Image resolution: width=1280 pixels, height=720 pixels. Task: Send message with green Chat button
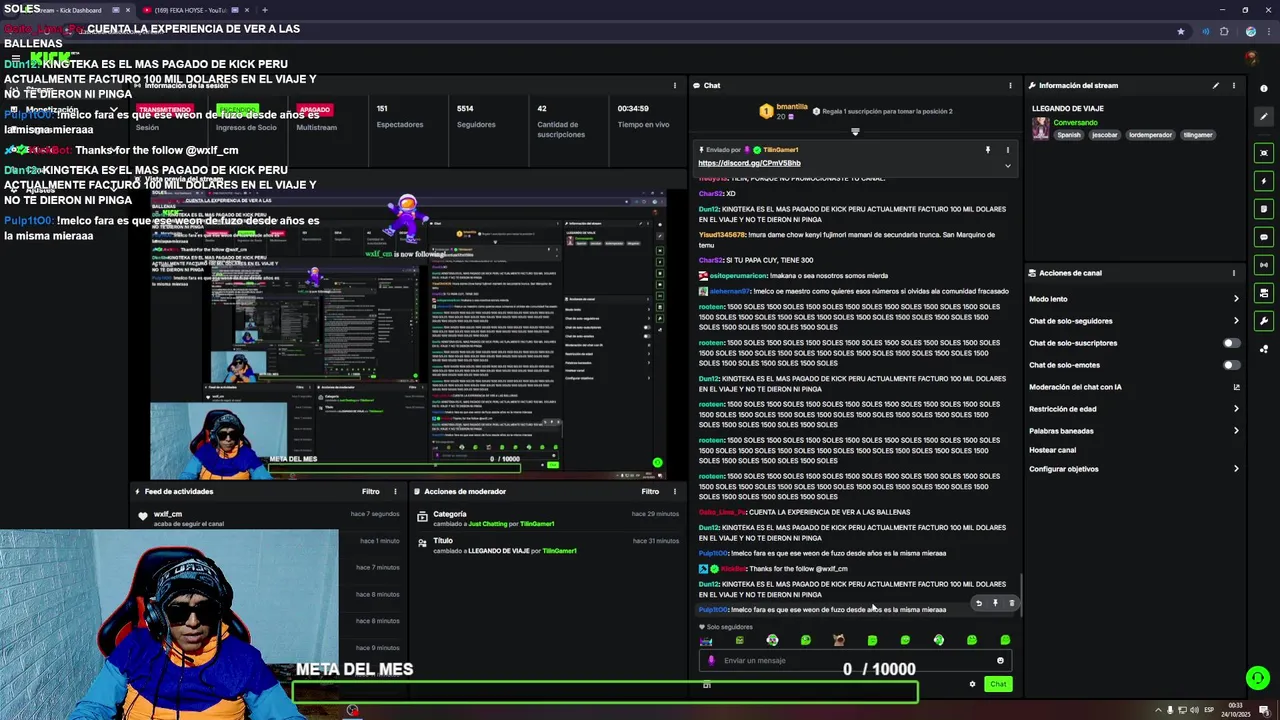998,684
